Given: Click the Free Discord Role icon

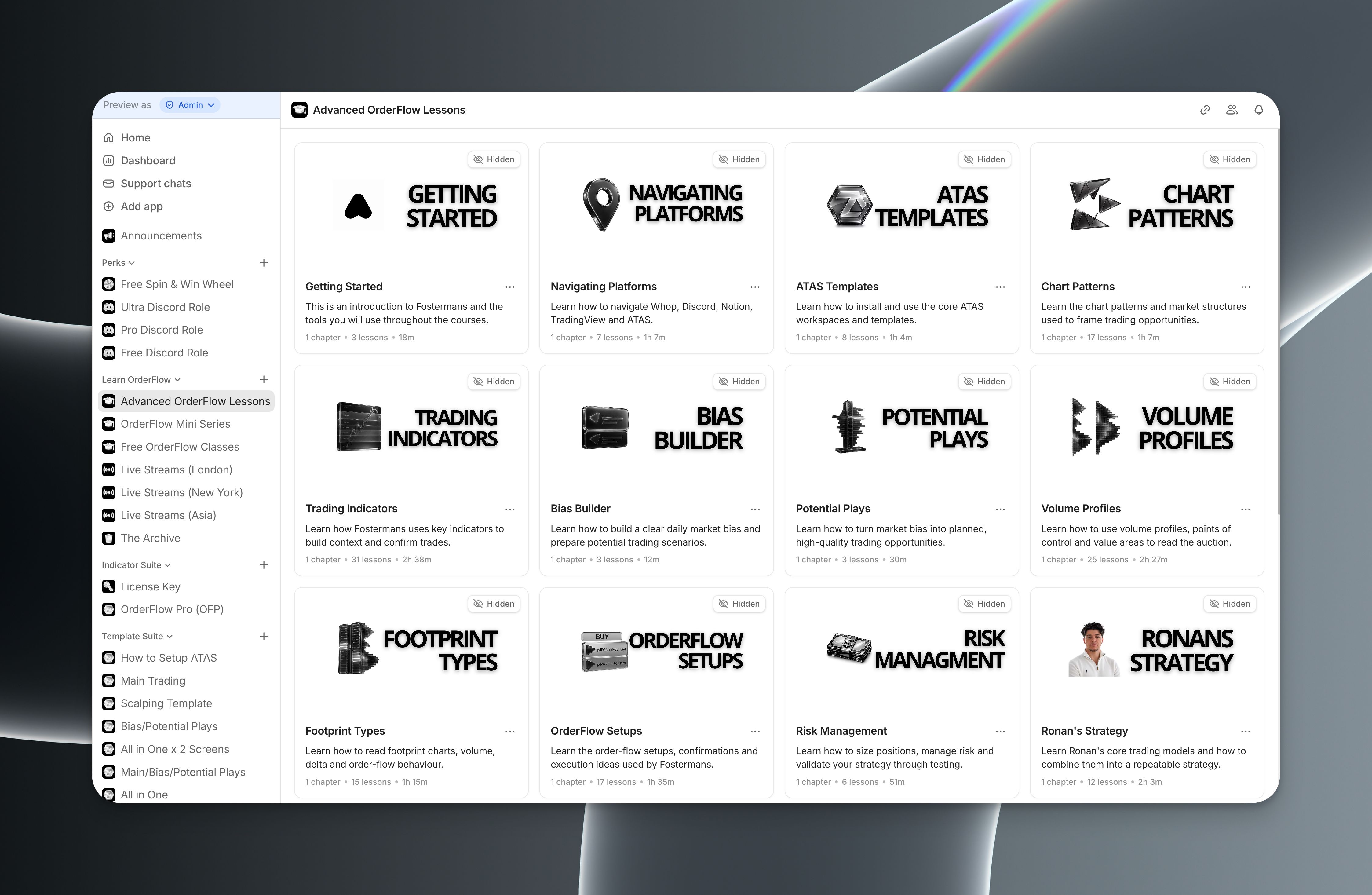Looking at the screenshot, I should click(x=108, y=353).
